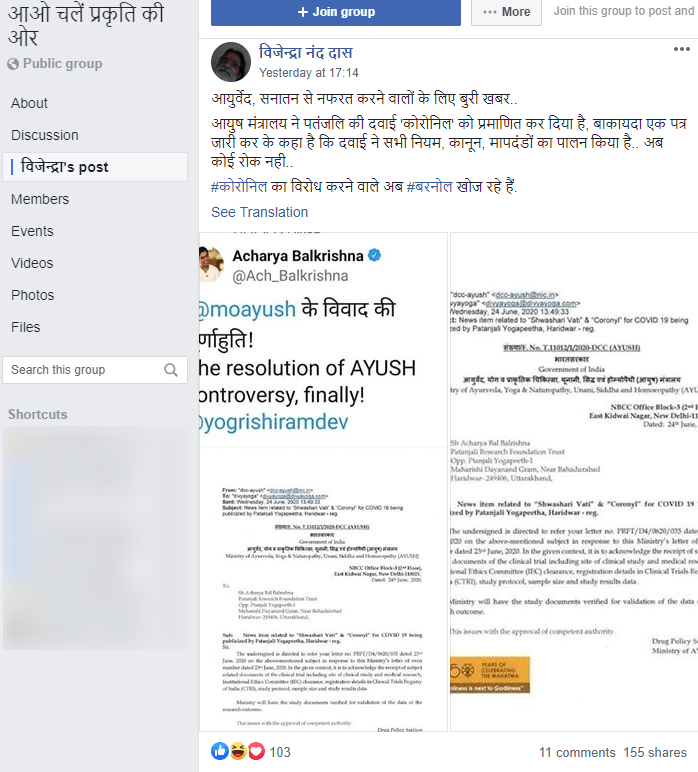The image size is (698, 772).
Task: Open the Acharya Balkrishna tweet image
Action: point(323,482)
